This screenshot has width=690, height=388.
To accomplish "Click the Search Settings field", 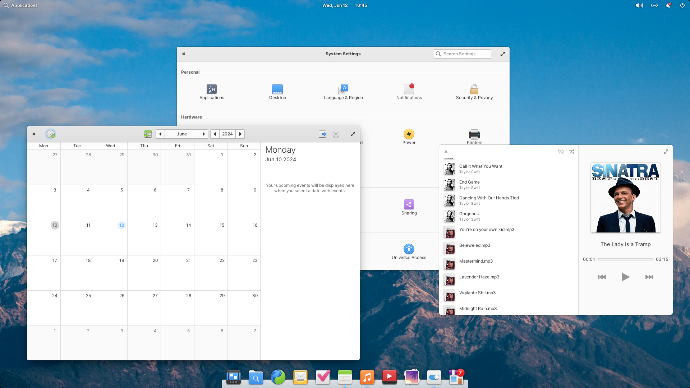I will (x=462, y=54).
